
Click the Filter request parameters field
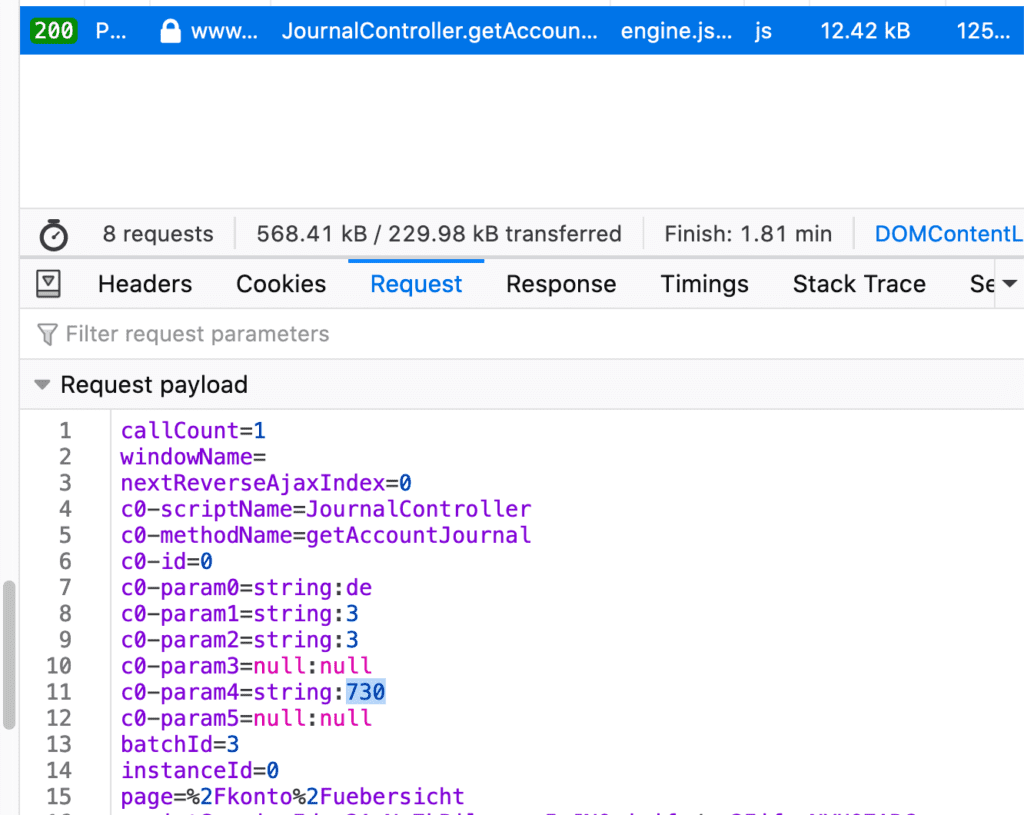(x=522, y=334)
